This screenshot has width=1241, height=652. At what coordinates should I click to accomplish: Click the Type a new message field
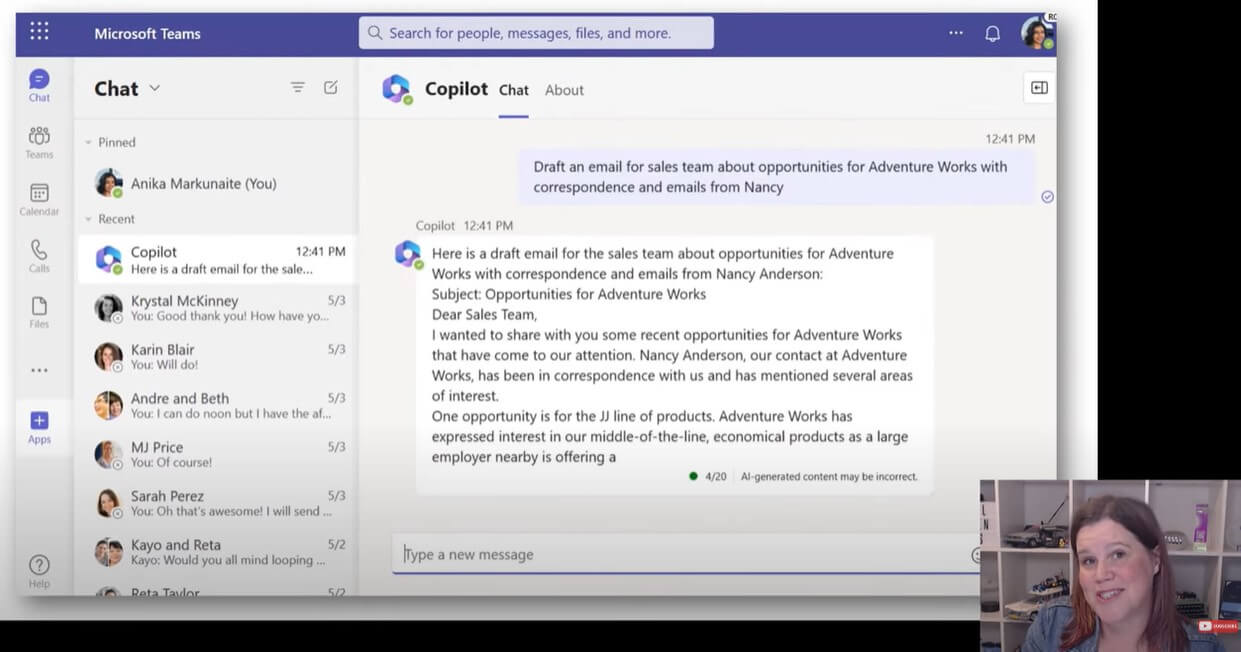coord(680,554)
